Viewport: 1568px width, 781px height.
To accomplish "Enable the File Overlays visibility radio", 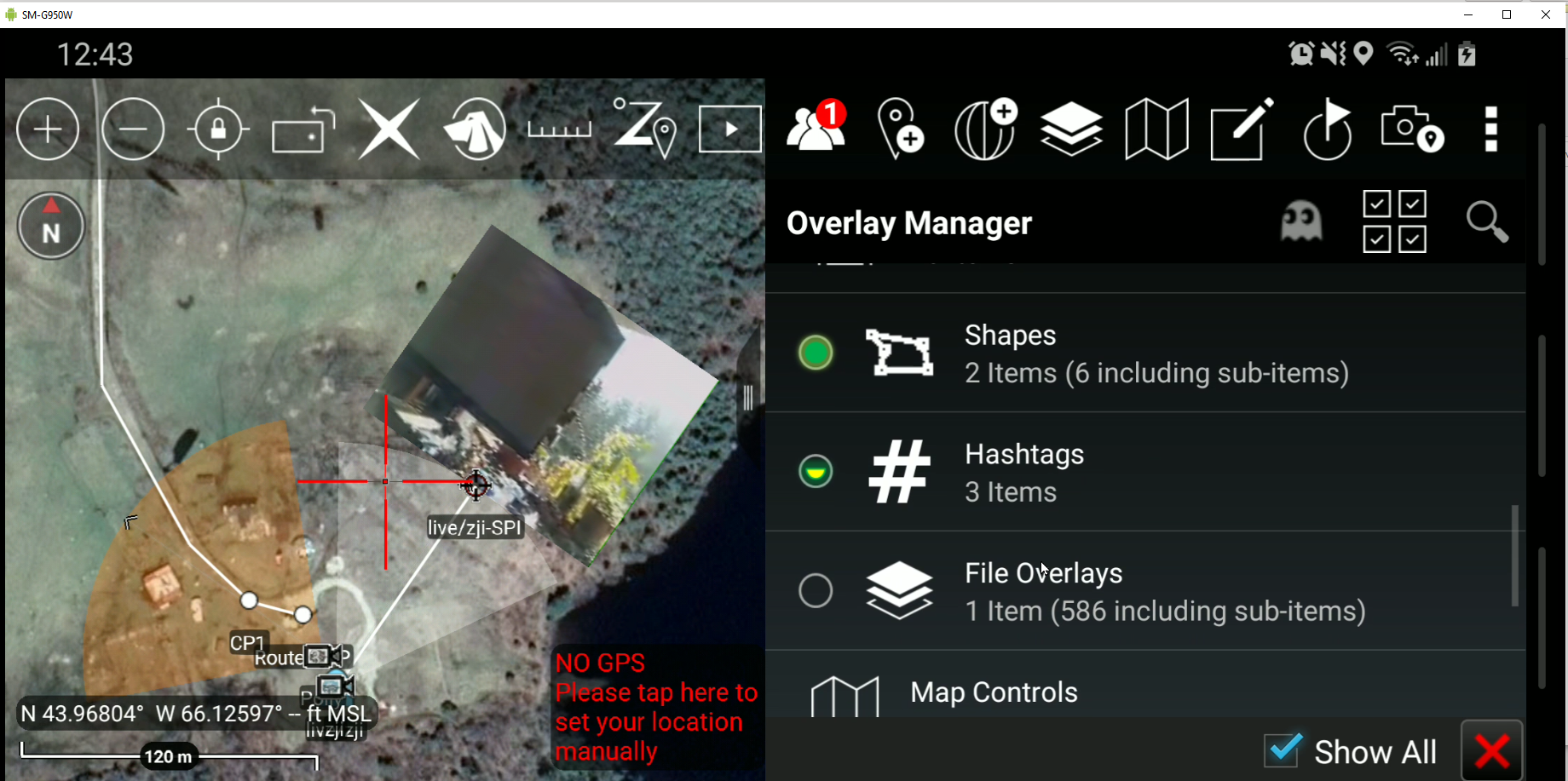I will click(816, 590).
